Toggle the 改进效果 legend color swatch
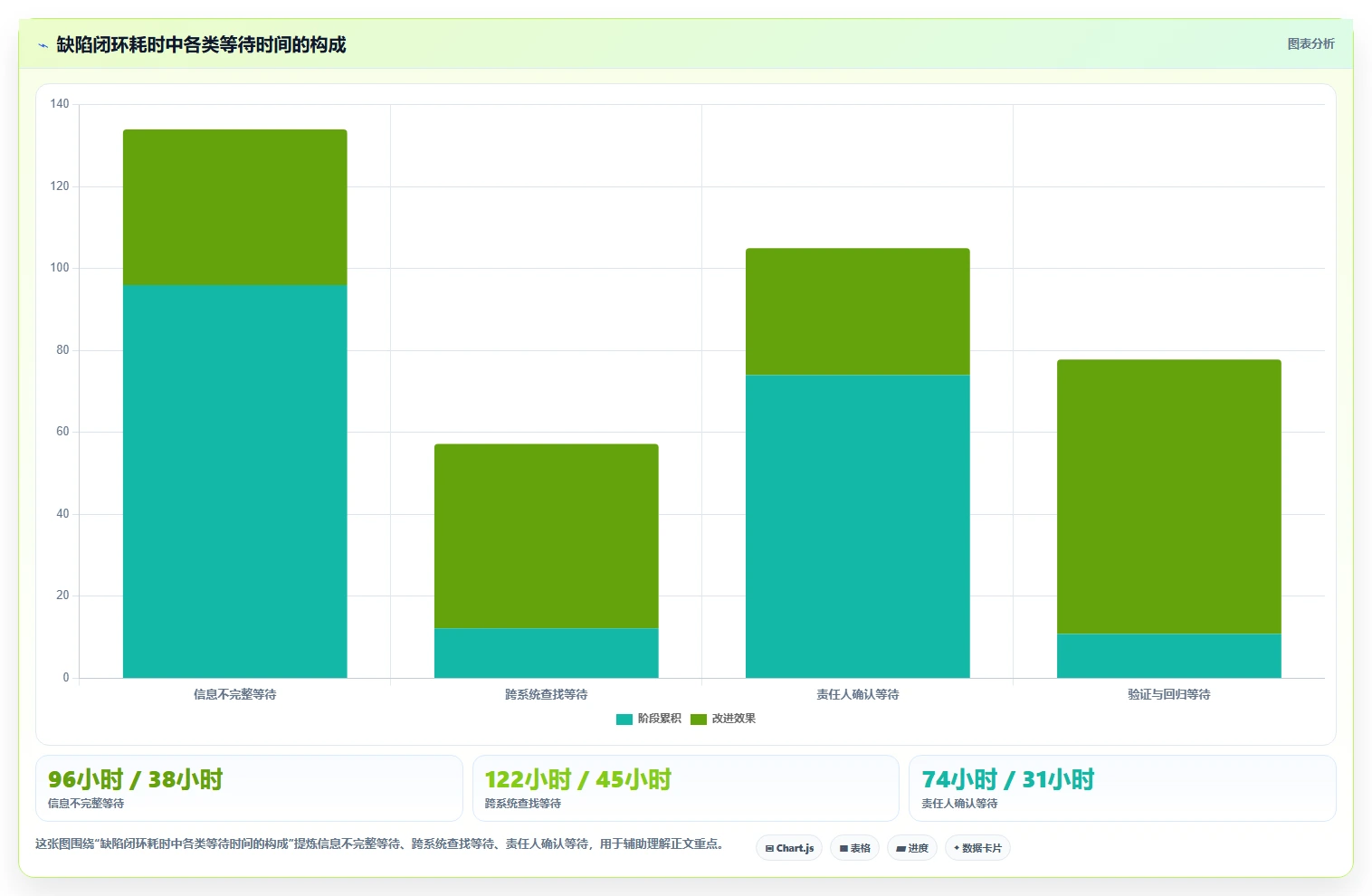The height and width of the screenshot is (896, 1372). pyautogui.click(x=699, y=720)
